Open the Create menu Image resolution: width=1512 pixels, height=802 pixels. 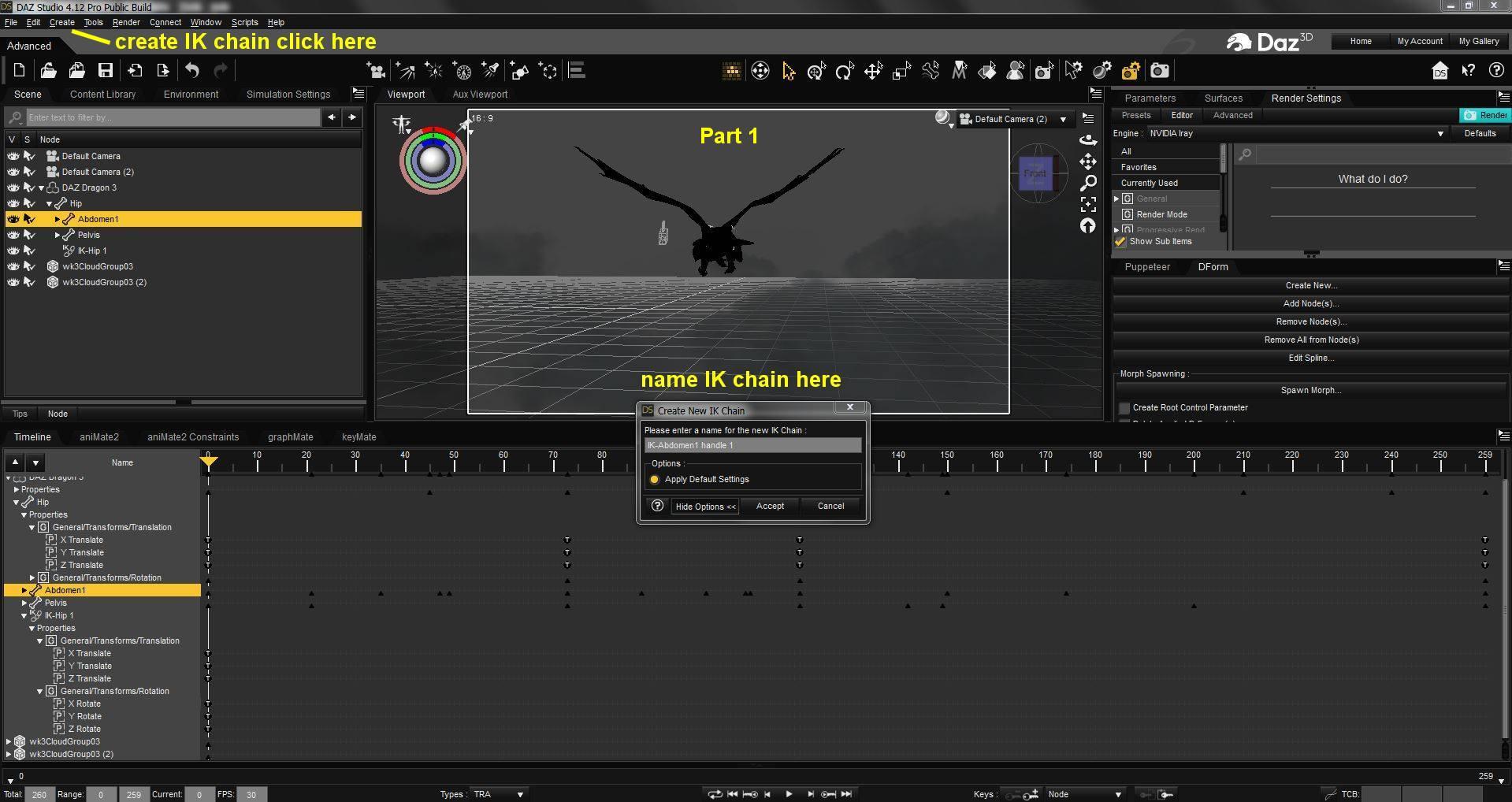click(62, 22)
